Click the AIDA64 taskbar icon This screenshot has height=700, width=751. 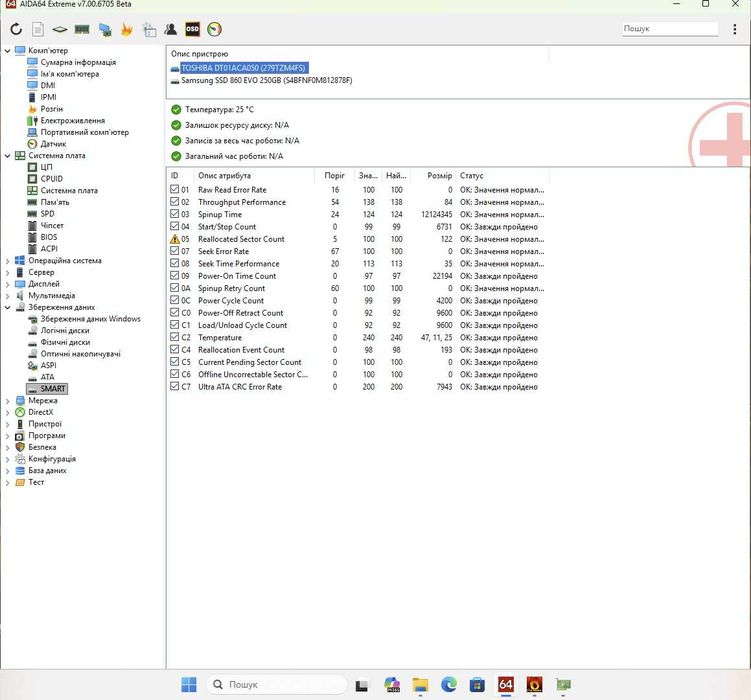pyautogui.click(x=506, y=684)
